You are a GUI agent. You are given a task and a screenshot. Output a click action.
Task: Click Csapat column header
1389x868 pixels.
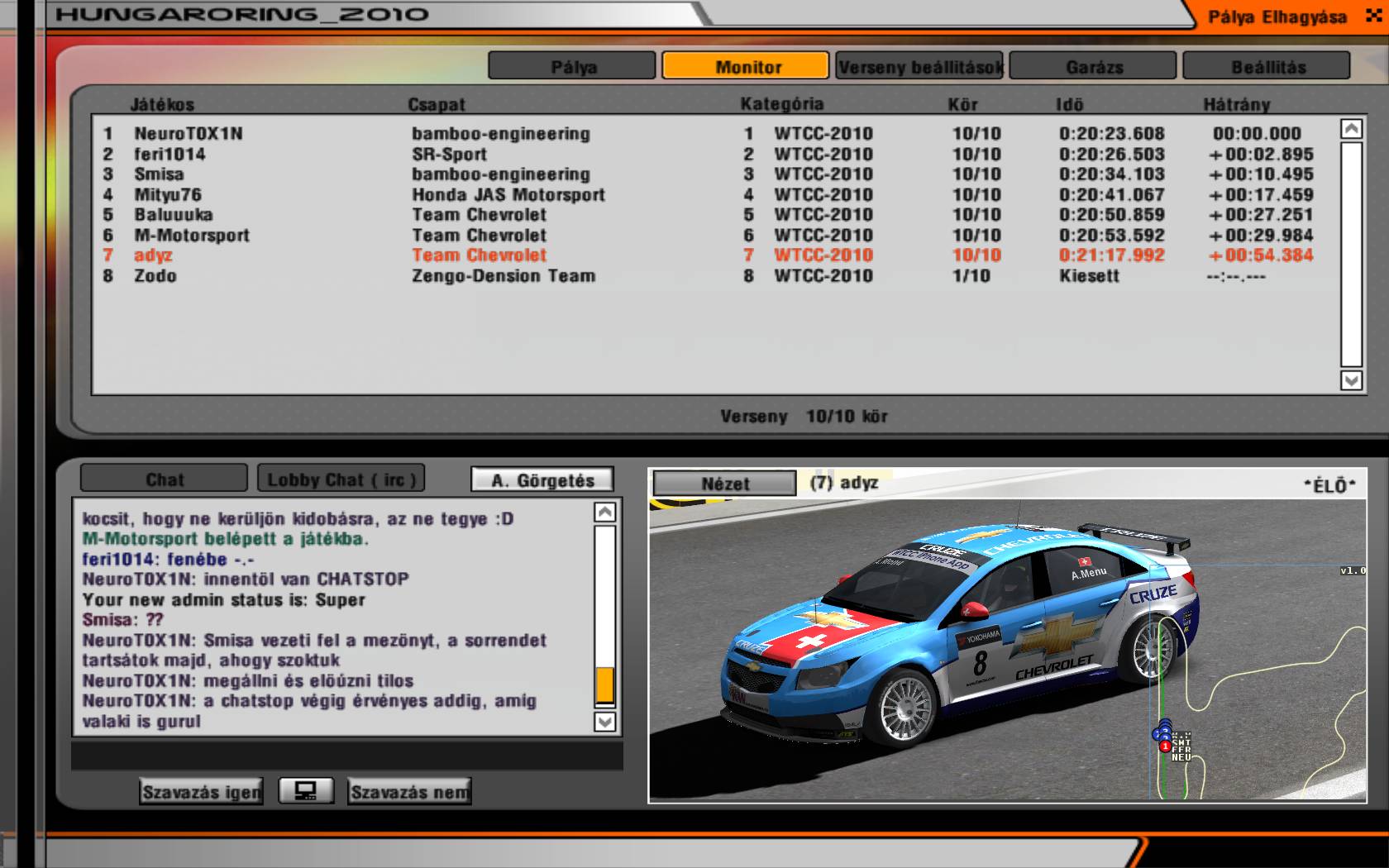[437, 104]
